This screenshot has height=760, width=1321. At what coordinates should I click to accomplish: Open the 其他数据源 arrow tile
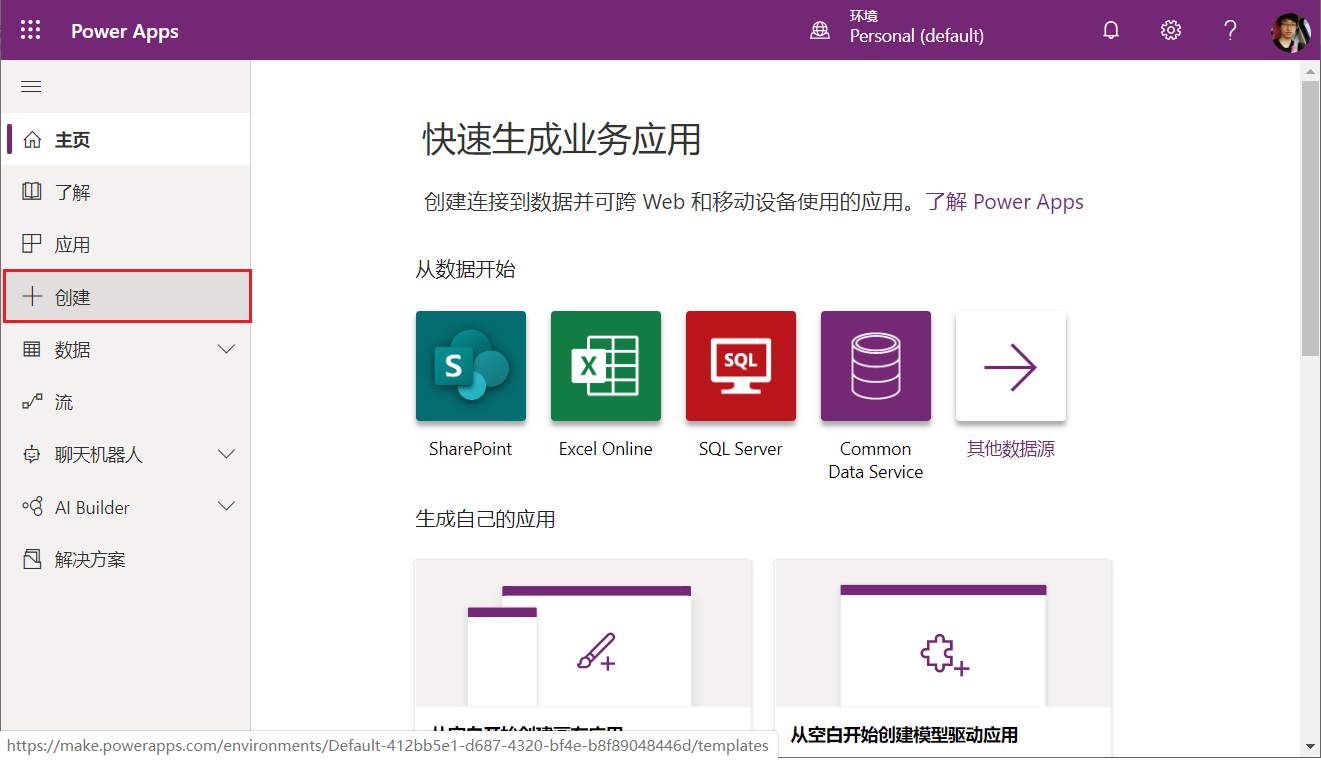[1011, 366]
